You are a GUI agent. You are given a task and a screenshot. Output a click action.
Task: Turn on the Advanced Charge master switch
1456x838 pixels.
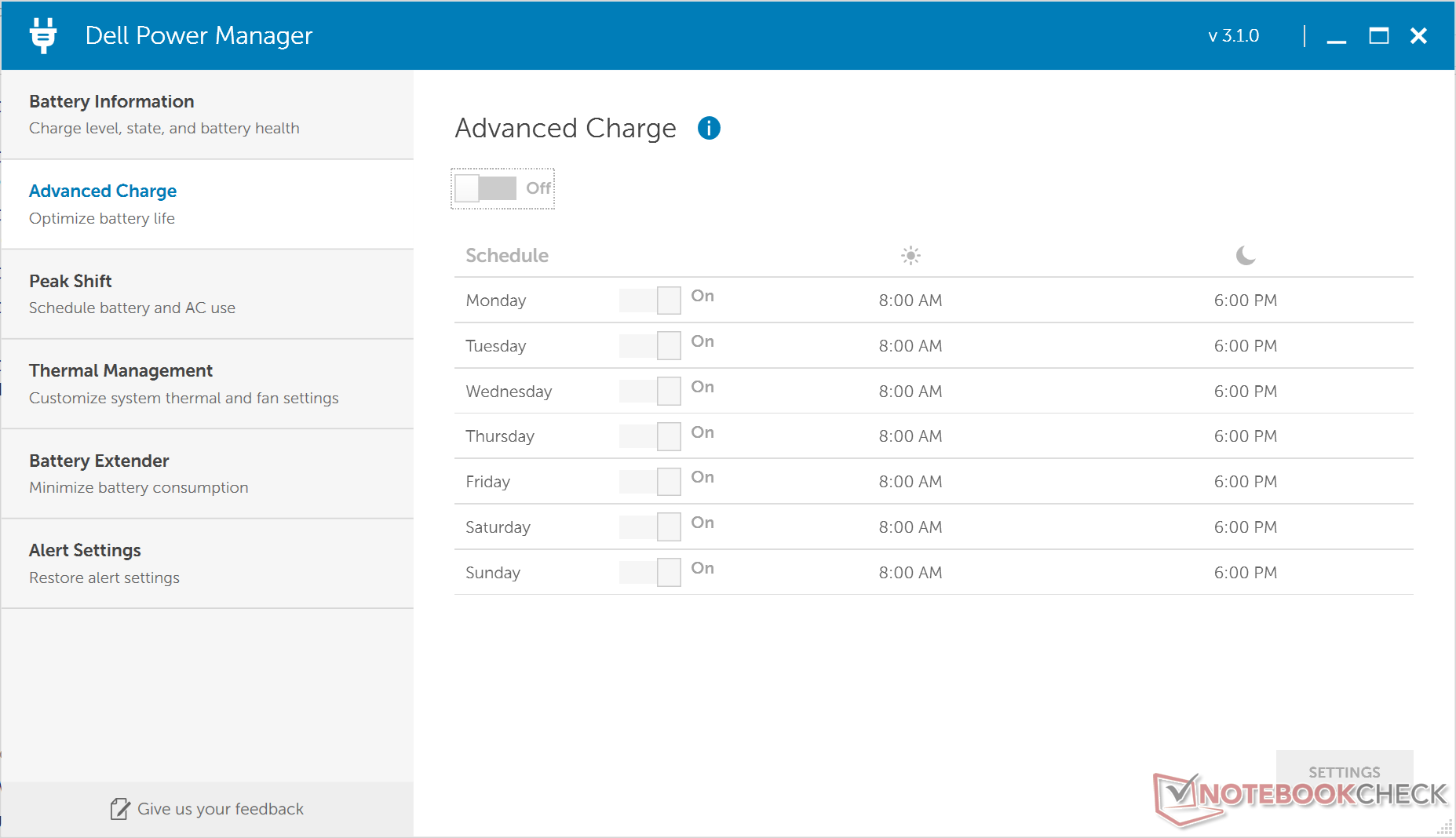click(x=486, y=188)
